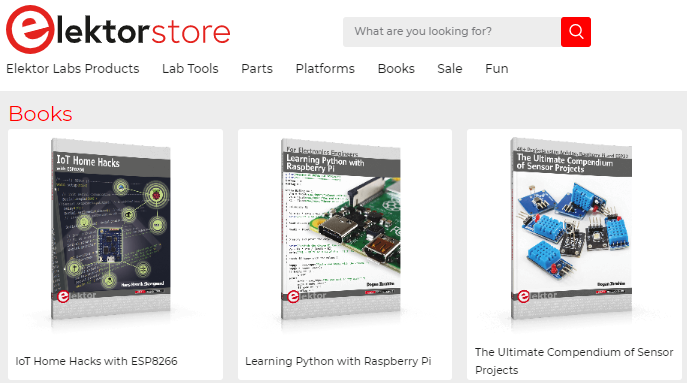Open the Learning Python with Raspberry Pi cover
Screen dimensions: 687x383
coord(340,229)
